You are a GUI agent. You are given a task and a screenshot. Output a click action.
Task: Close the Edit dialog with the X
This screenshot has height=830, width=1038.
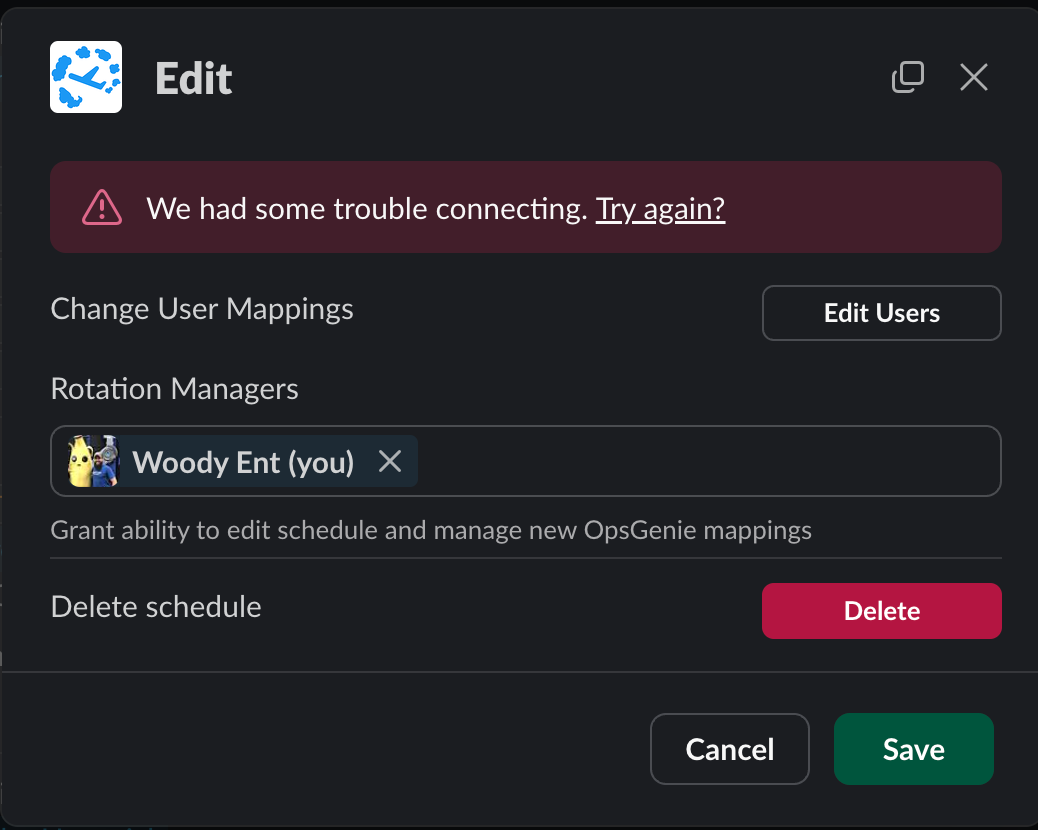[973, 77]
